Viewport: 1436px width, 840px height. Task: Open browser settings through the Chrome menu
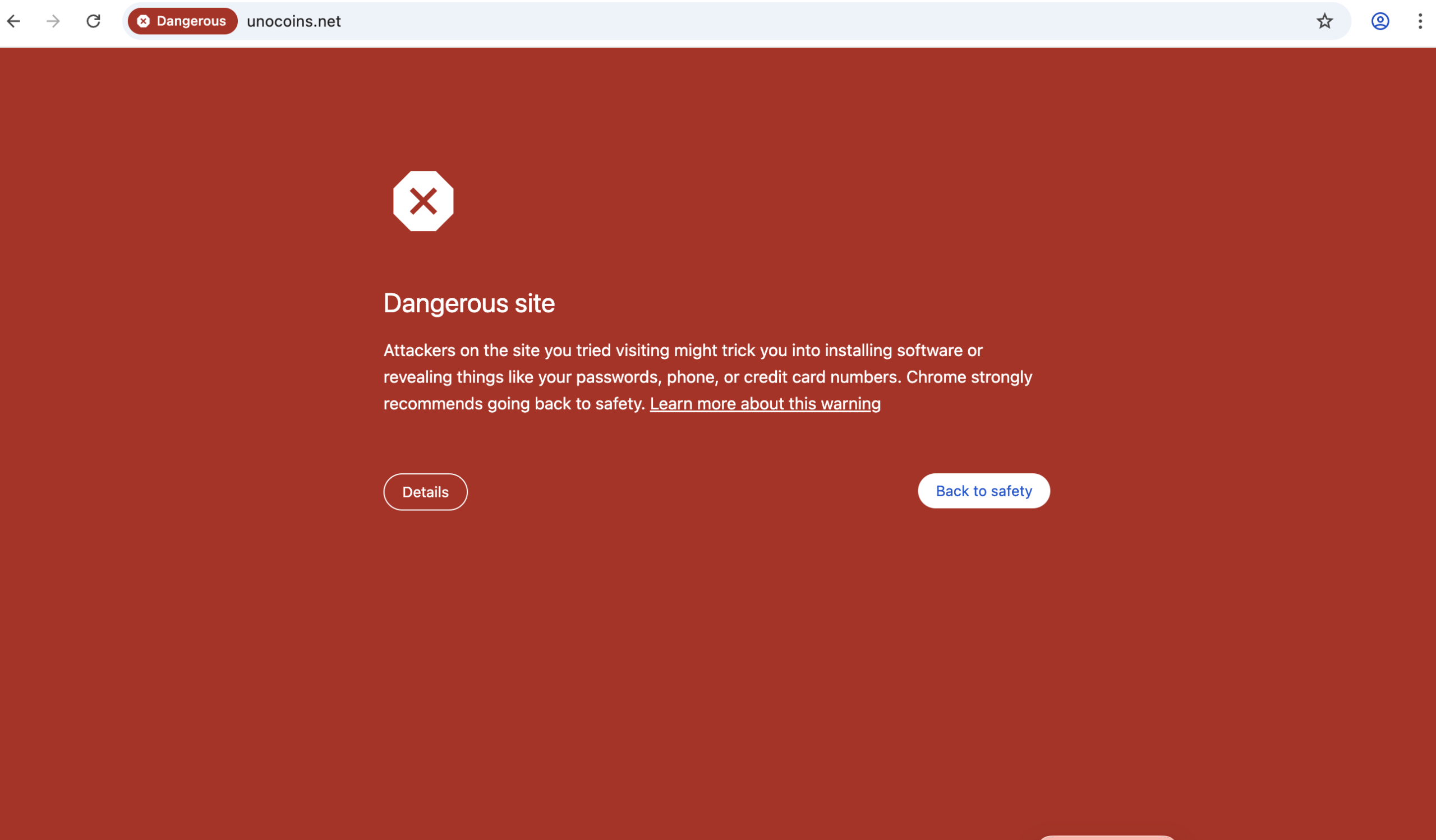click(x=1420, y=21)
